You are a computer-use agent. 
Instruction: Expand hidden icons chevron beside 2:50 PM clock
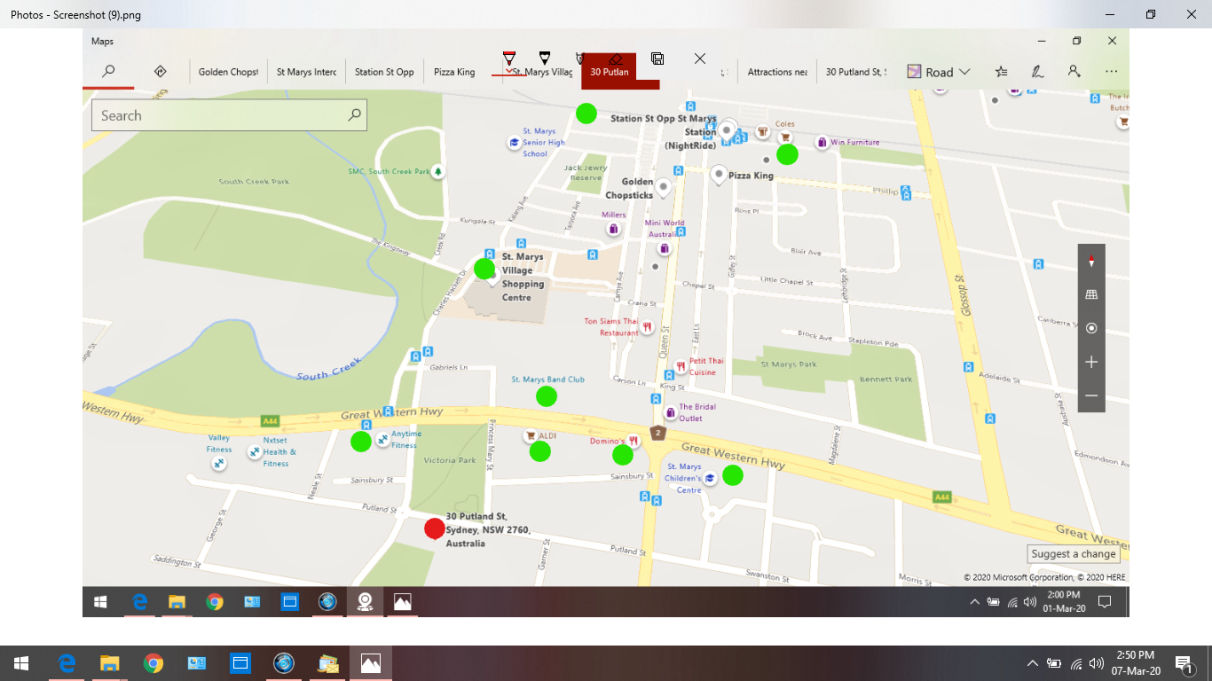tap(1032, 663)
